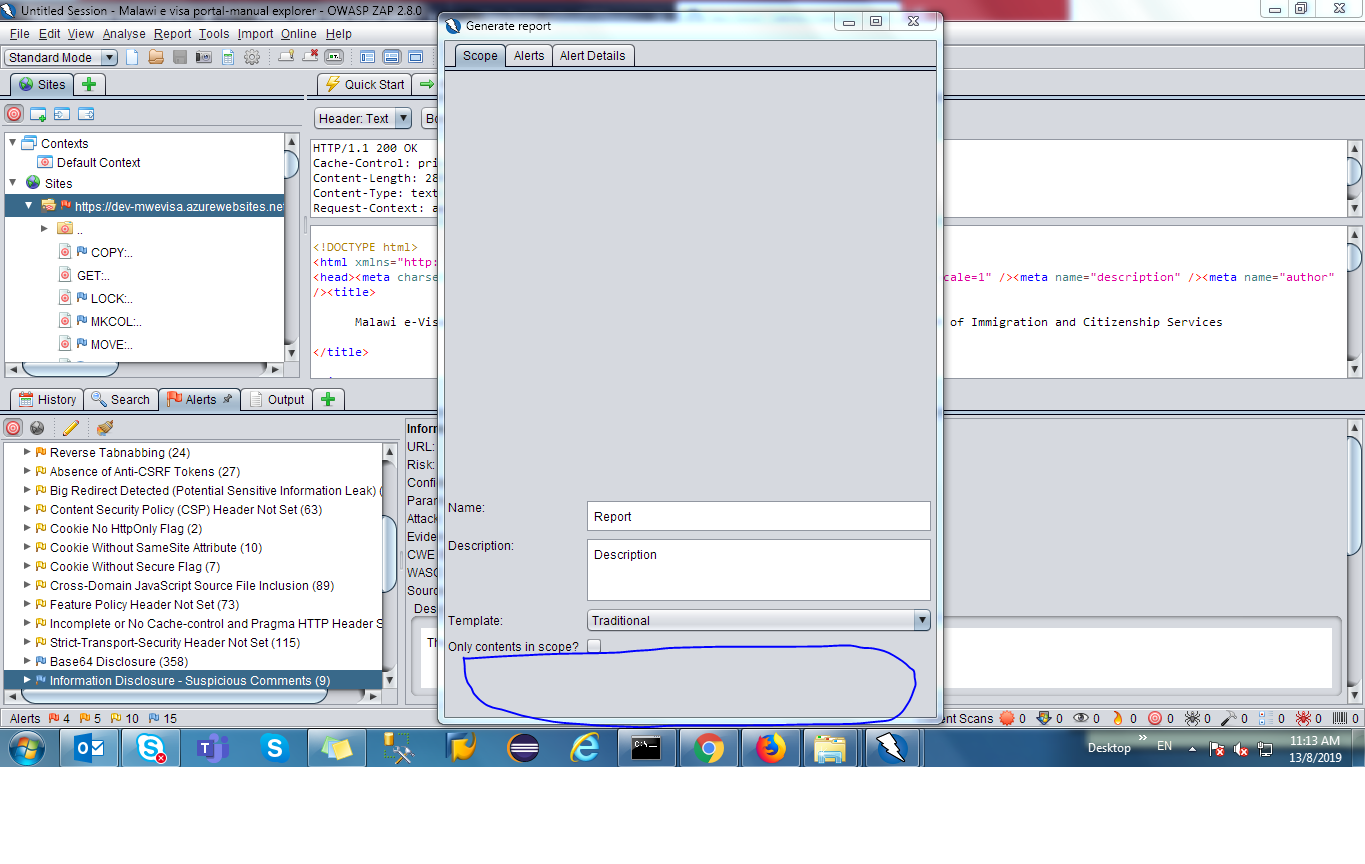Unpin the Alerts tab via its pin icon
The width and height of the screenshot is (1365, 864).
(x=226, y=398)
